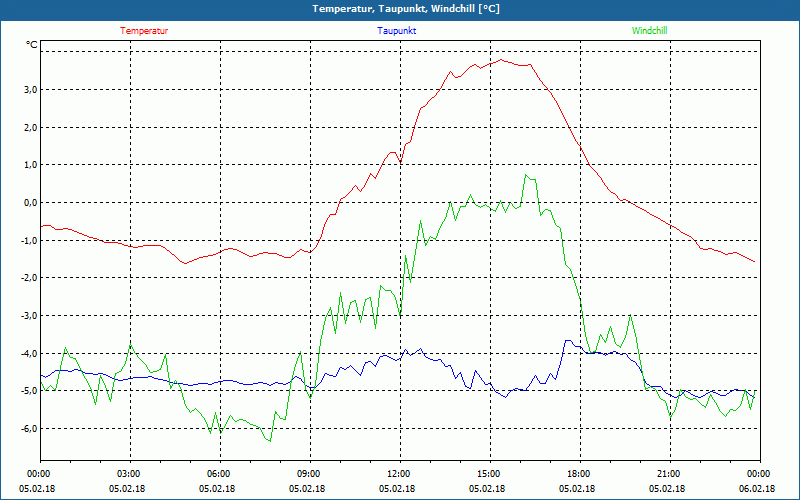The height and width of the screenshot is (500, 800).
Task: Click the chart title 'Temperatur, Taupunkt, Windchill [°C]'
Action: 406,9
